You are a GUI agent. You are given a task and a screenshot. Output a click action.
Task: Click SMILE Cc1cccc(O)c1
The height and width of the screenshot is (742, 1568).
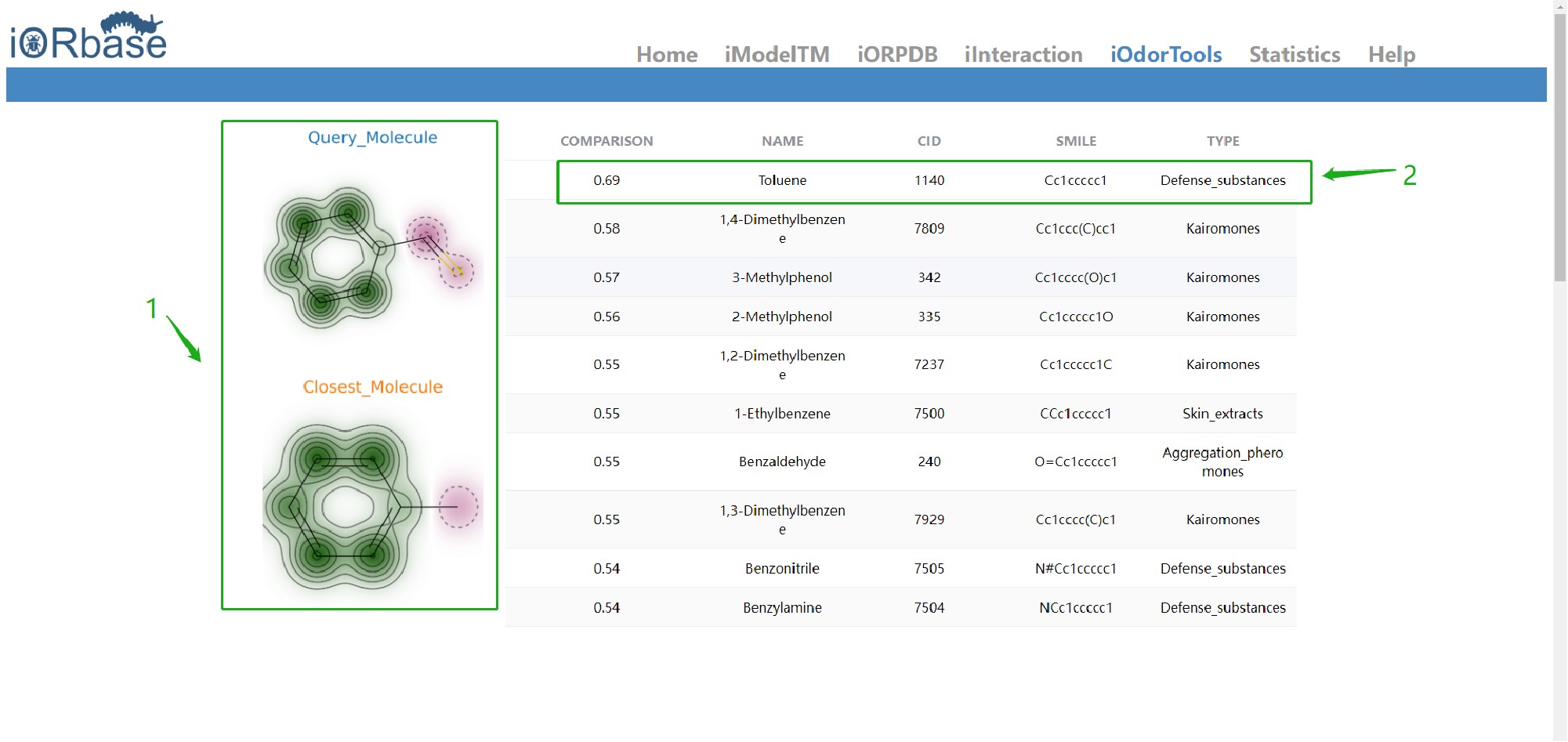pyautogui.click(x=1076, y=277)
